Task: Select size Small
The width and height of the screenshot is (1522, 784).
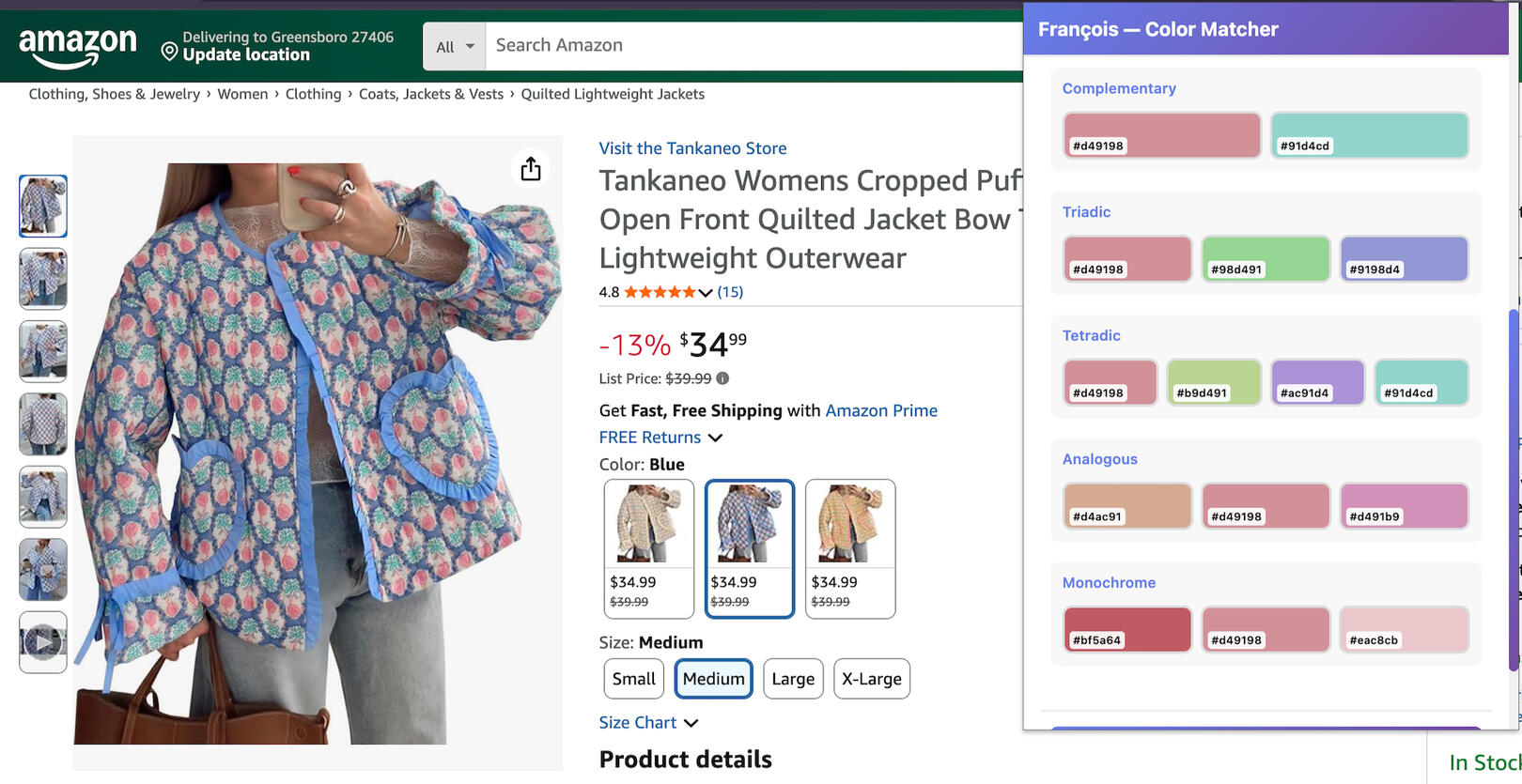Action: click(634, 679)
